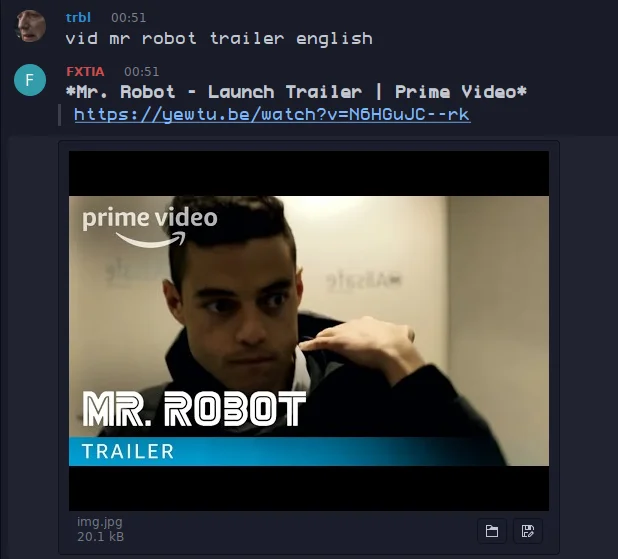Open trbl's profile avatar
This screenshot has height=559, width=618.
tap(30, 26)
